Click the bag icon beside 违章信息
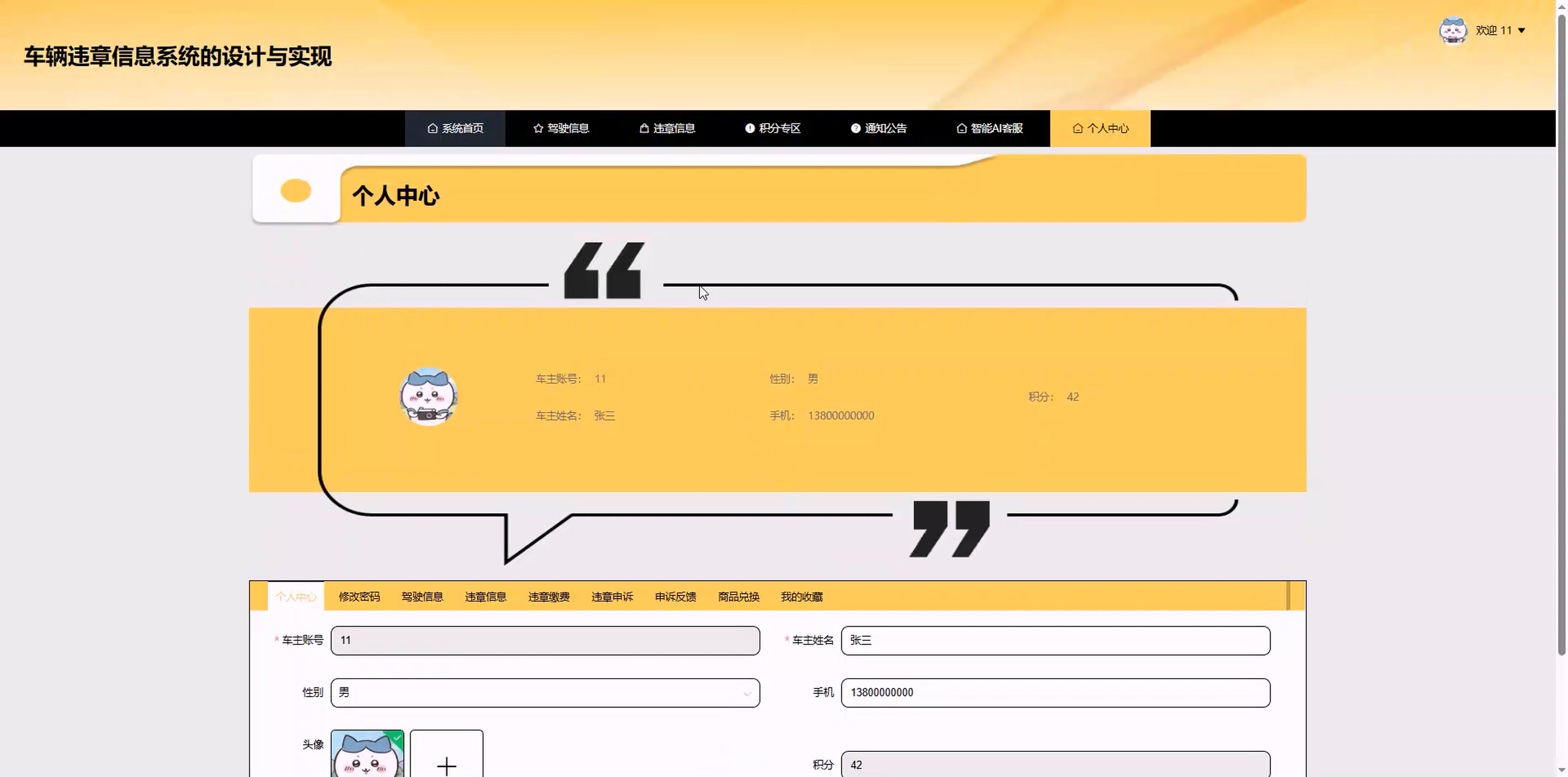 [644, 128]
